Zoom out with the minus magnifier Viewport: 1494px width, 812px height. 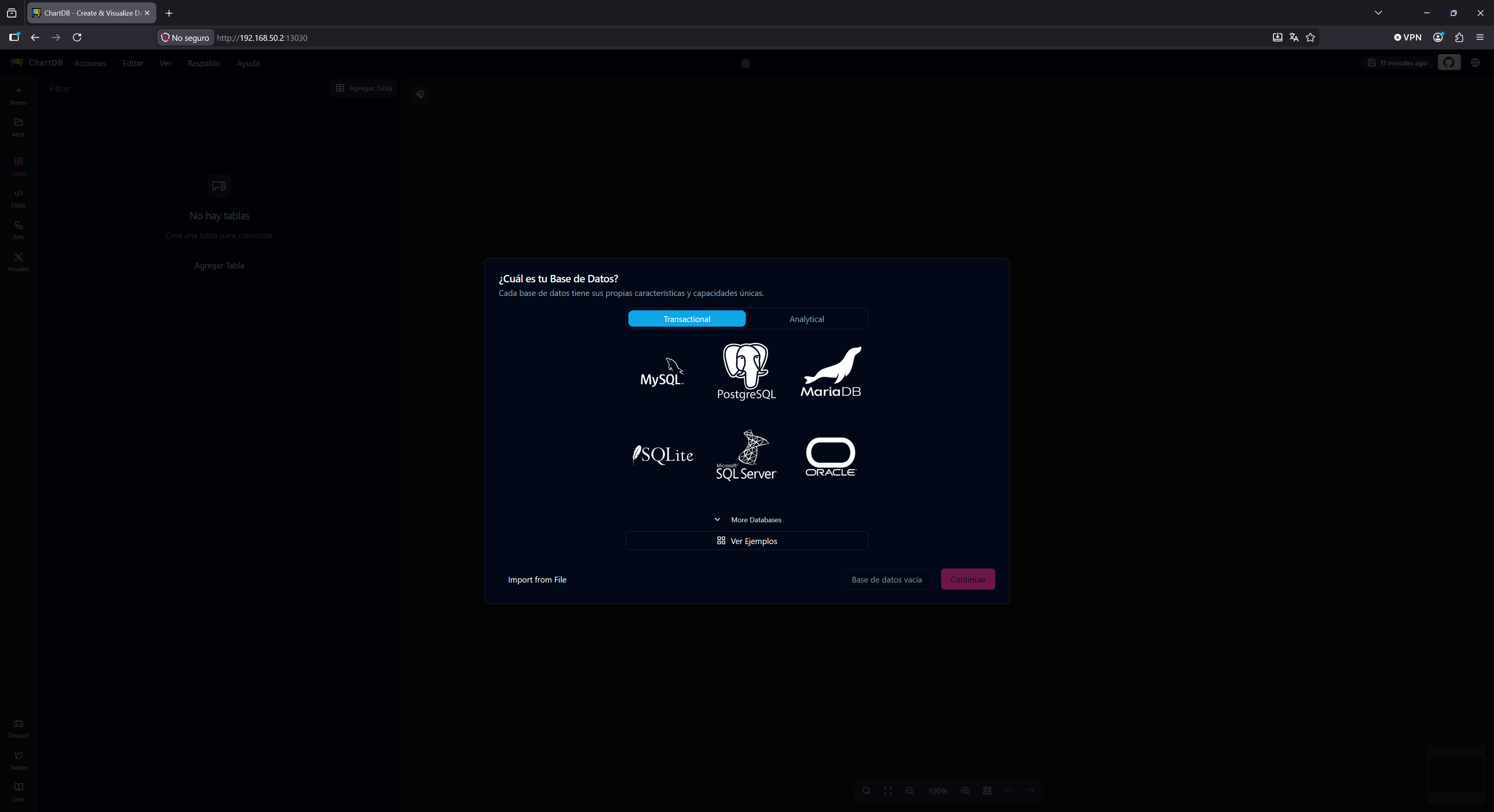(909, 791)
